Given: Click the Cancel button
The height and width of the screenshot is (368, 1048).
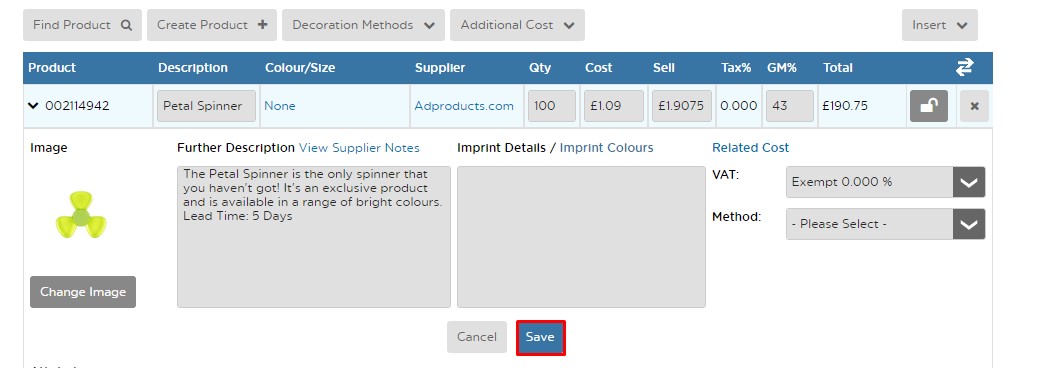Looking at the screenshot, I should [x=477, y=337].
